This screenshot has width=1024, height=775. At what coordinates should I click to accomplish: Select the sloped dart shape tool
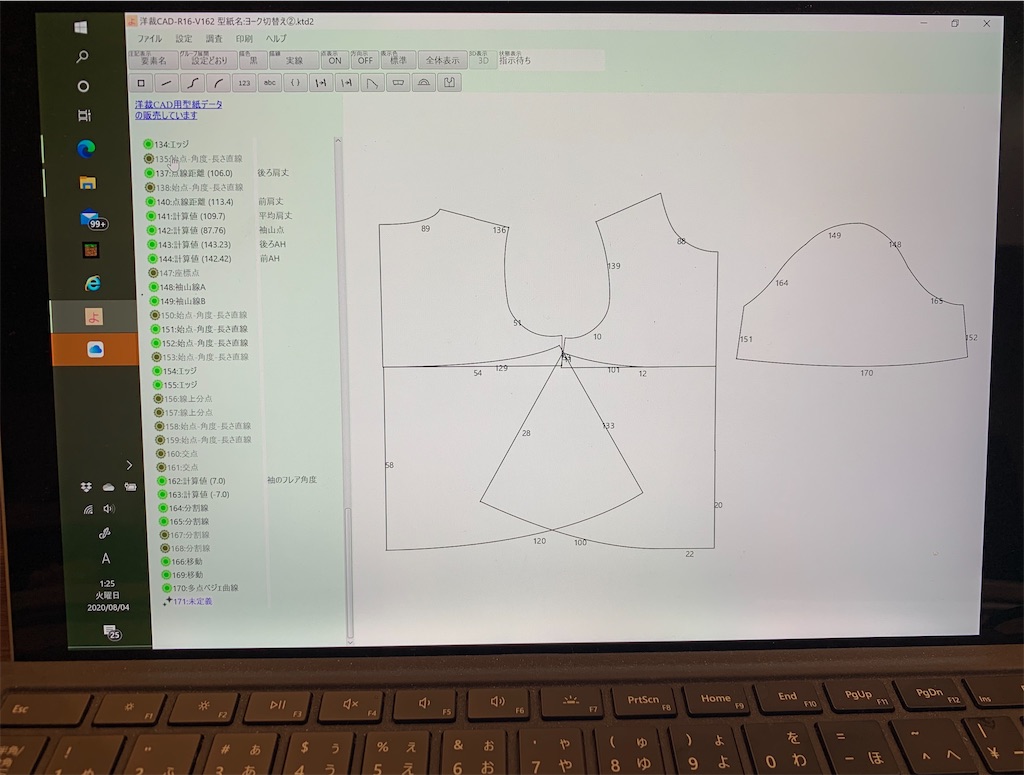372,83
